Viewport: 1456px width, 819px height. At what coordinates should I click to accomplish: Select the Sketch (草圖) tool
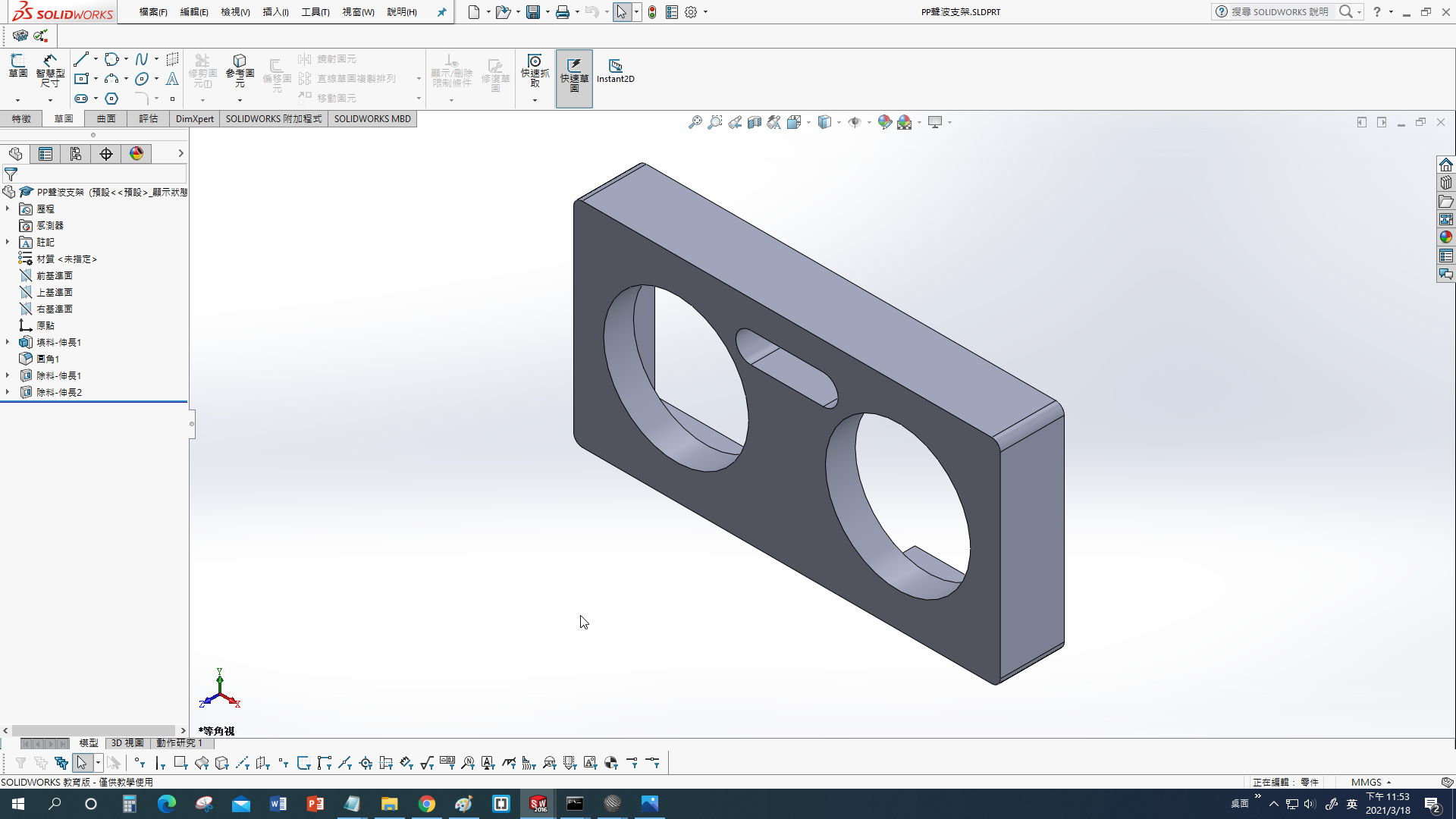click(18, 66)
